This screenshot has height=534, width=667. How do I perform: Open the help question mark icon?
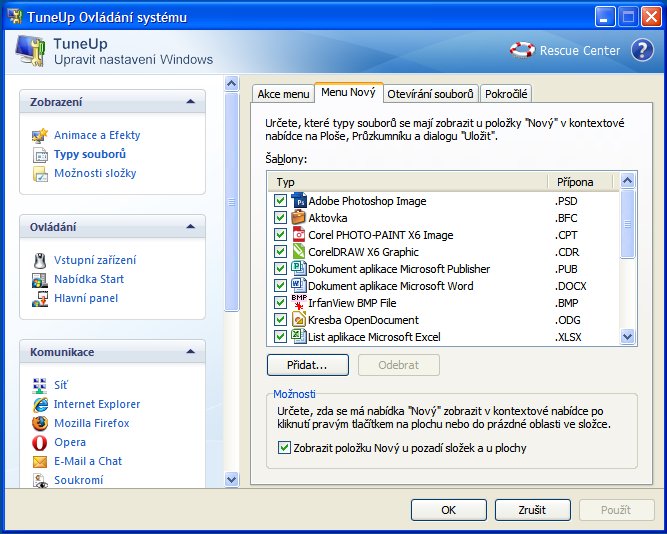click(642, 50)
